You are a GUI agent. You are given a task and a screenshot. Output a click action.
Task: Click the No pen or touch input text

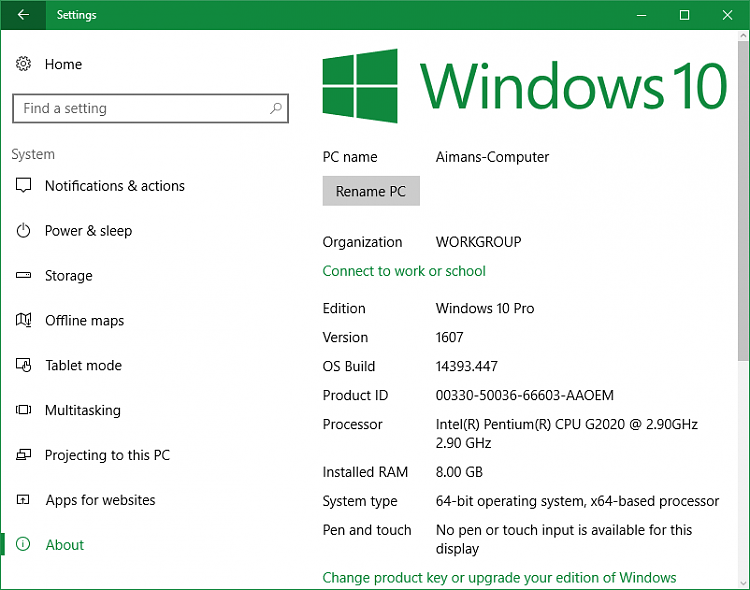point(564,539)
